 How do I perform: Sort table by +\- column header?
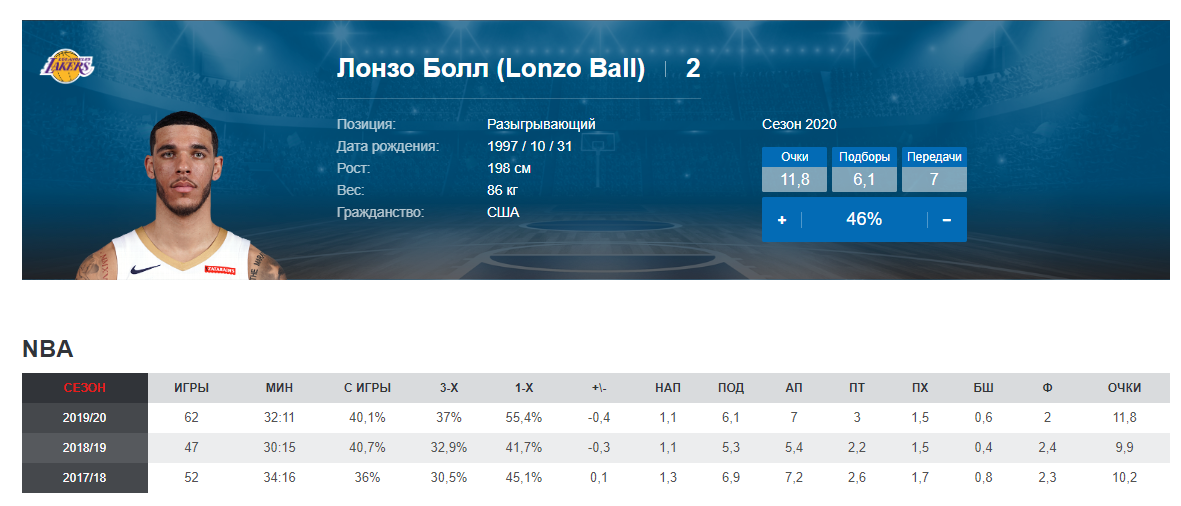(x=600, y=388)
